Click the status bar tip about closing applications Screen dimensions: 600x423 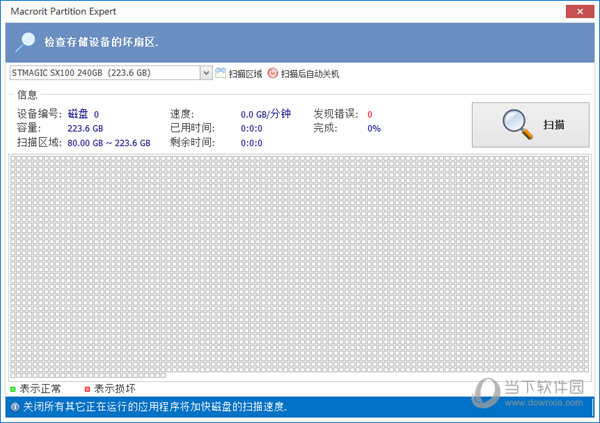tap(155, 407)
